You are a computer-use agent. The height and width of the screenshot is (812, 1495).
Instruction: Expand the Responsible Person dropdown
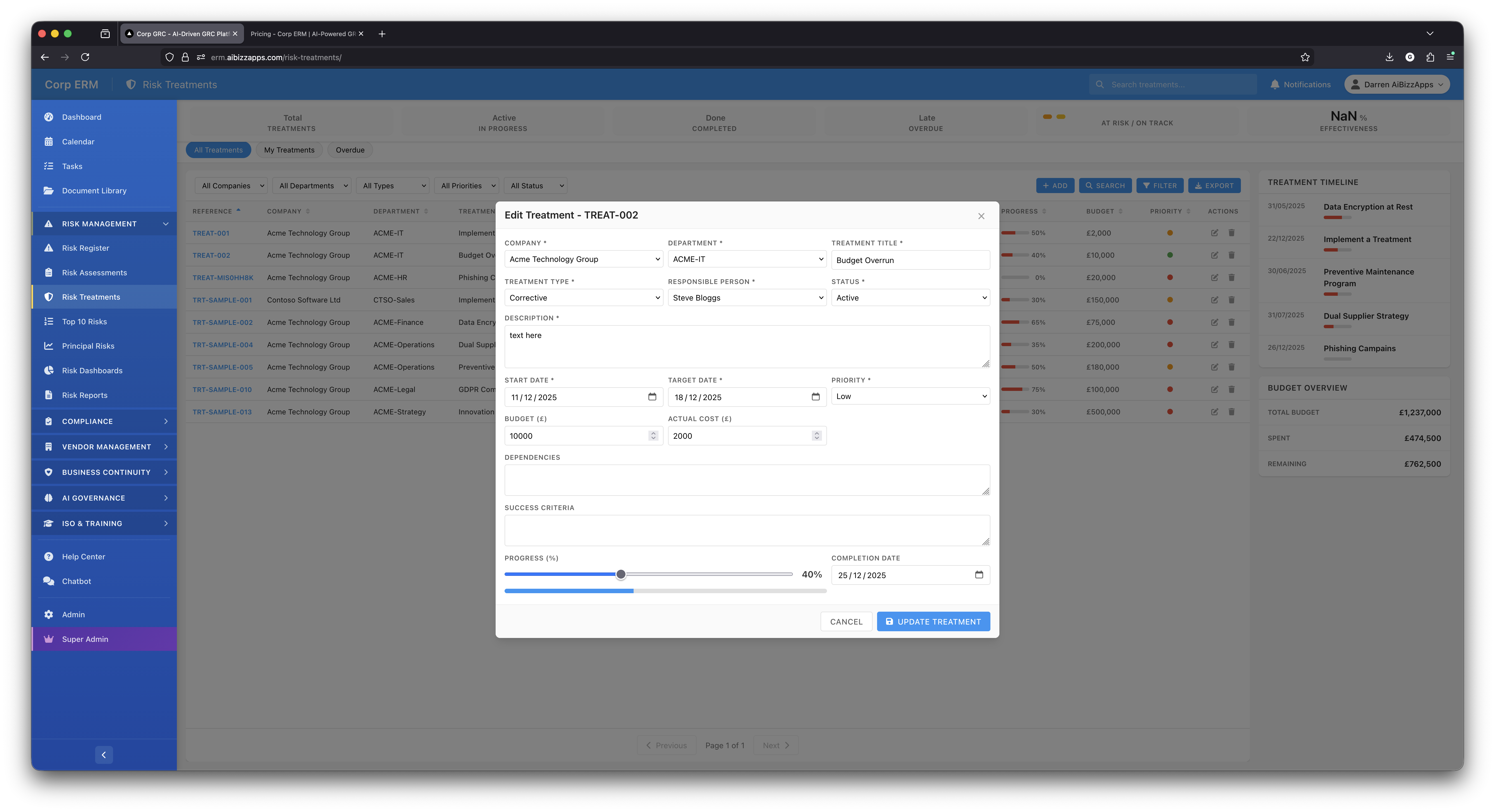coord(747,297)
